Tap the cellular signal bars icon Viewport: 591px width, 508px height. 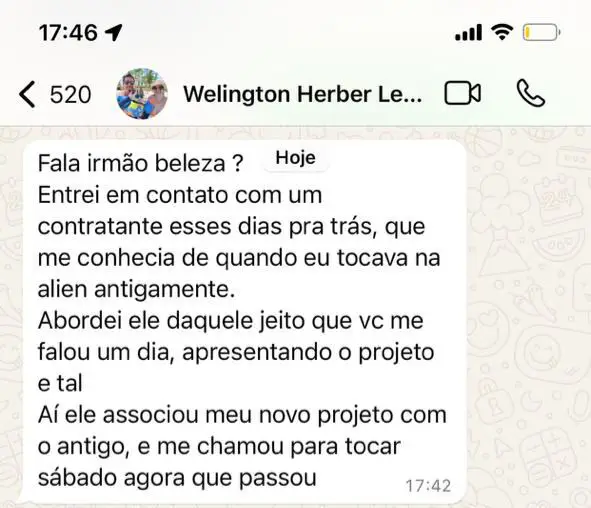469,32
